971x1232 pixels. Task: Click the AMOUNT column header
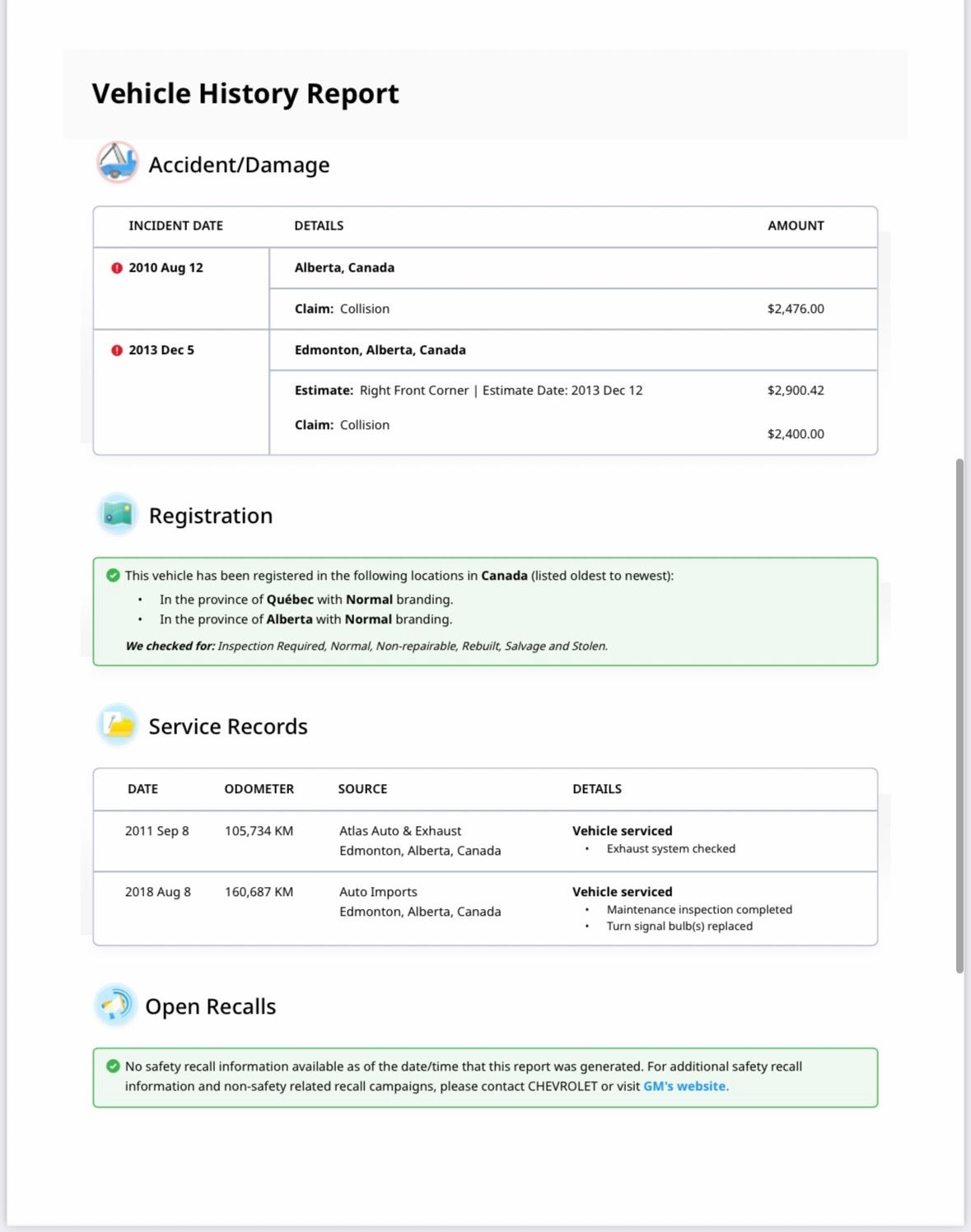[795, 226]
